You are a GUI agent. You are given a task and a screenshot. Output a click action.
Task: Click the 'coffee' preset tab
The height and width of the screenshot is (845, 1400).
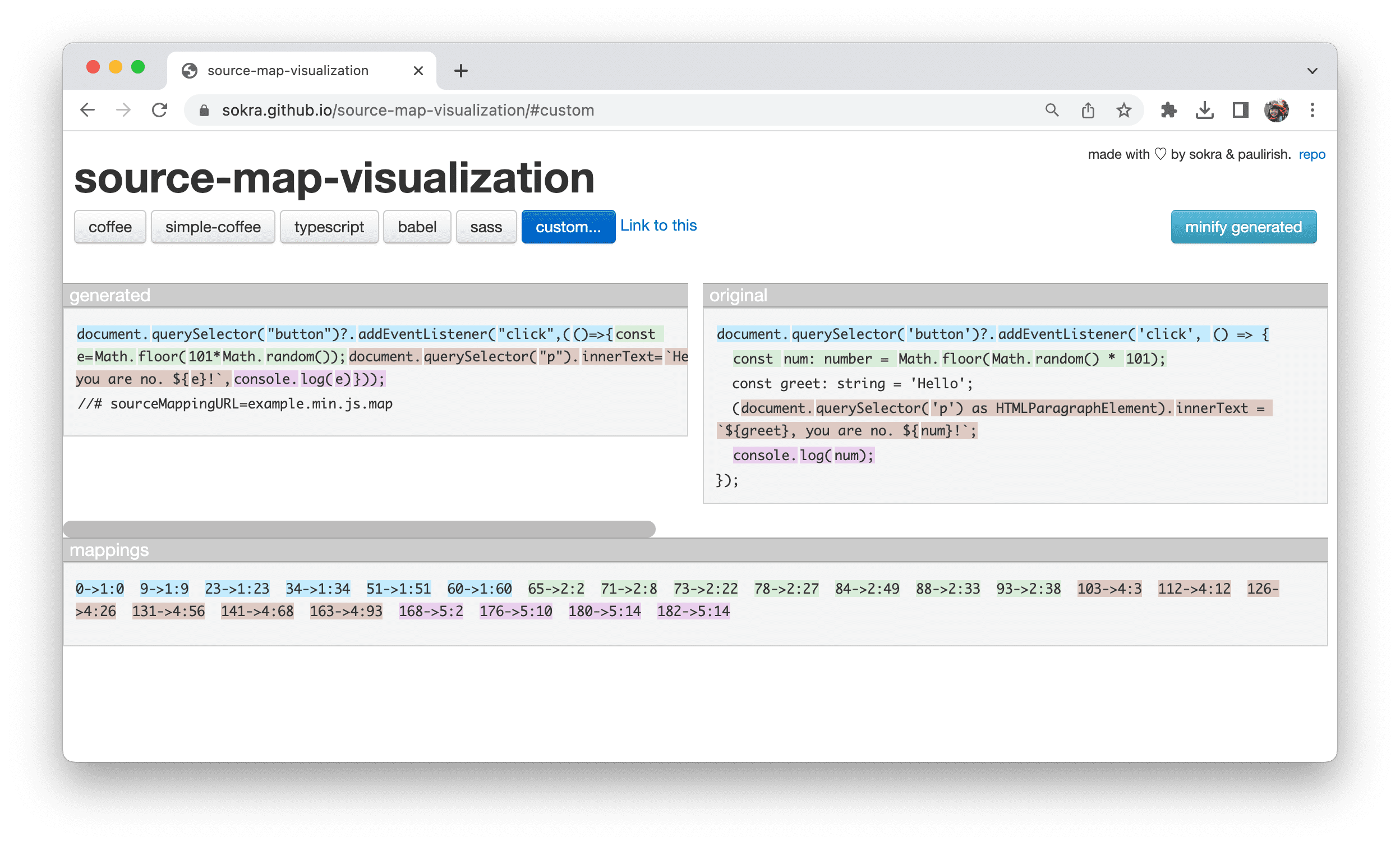110,227
